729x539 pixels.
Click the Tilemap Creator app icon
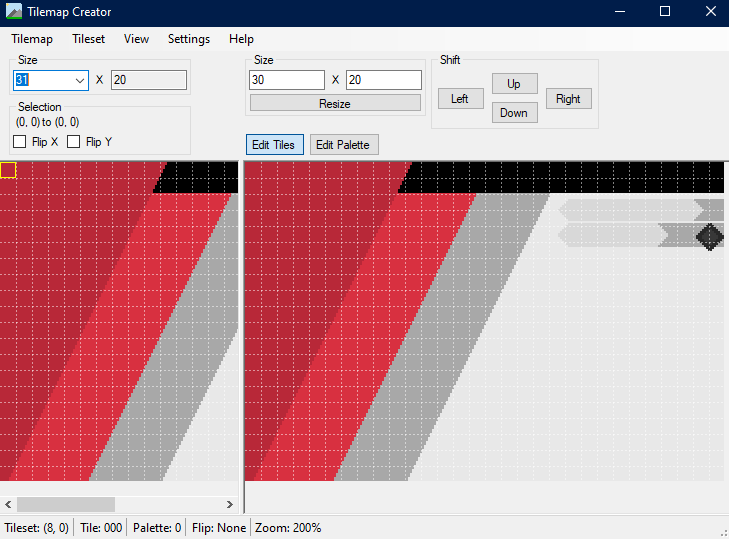(x=14, y=12)
